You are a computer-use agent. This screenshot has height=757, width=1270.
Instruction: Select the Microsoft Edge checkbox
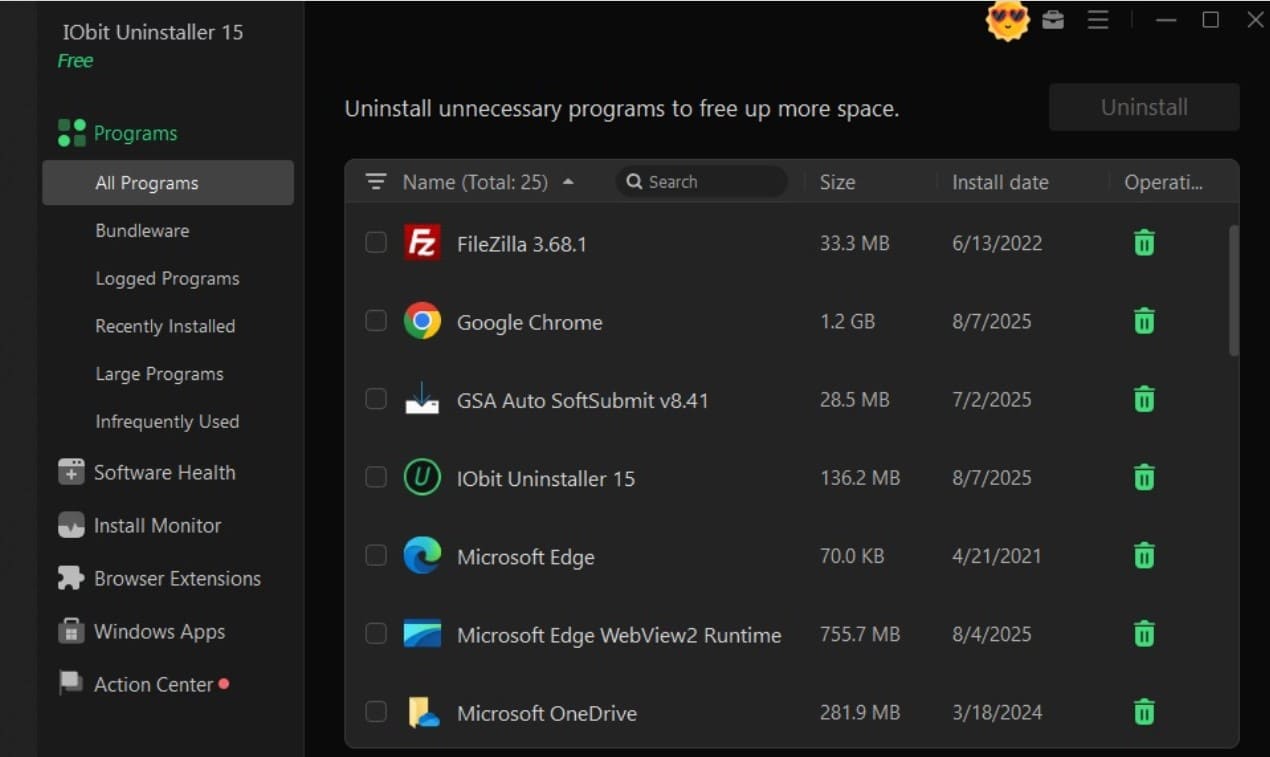pos(376,556)
